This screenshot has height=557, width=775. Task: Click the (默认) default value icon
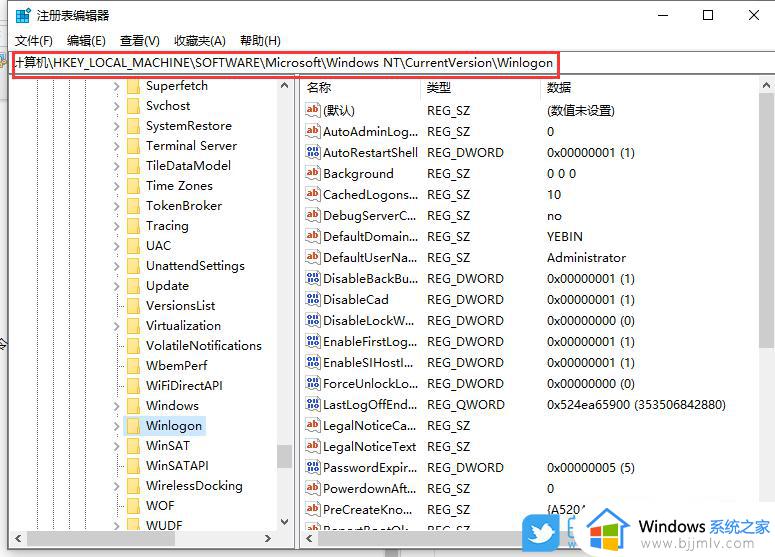point(312,110)
